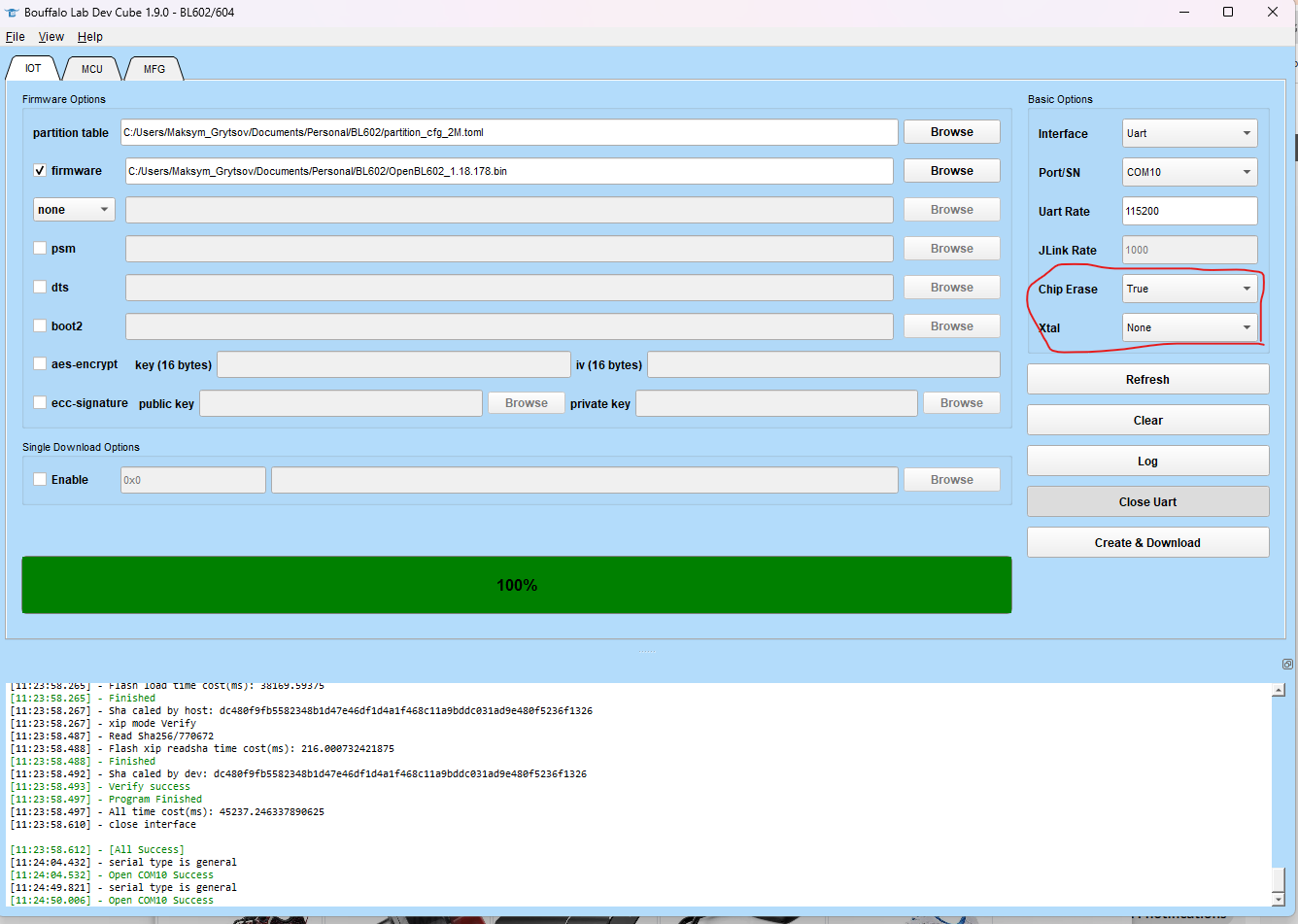Enable the psm checkbox

pyautogui.click(x=40, y=249)
